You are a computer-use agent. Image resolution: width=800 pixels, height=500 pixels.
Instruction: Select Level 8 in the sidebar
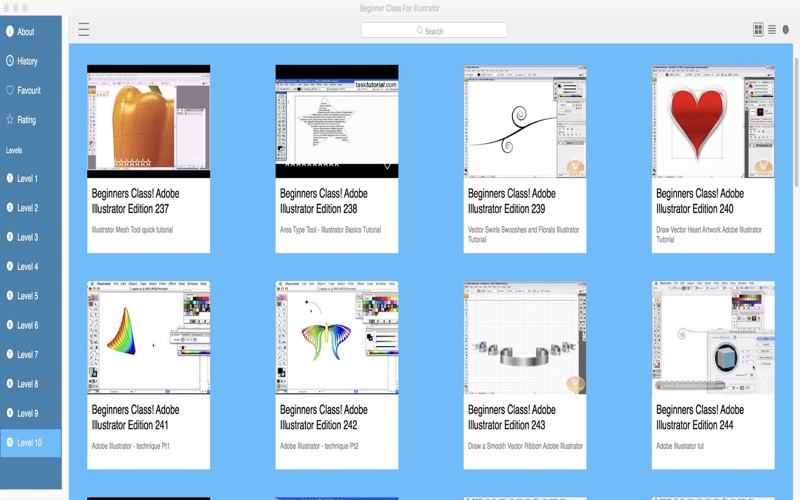[31, 384]
